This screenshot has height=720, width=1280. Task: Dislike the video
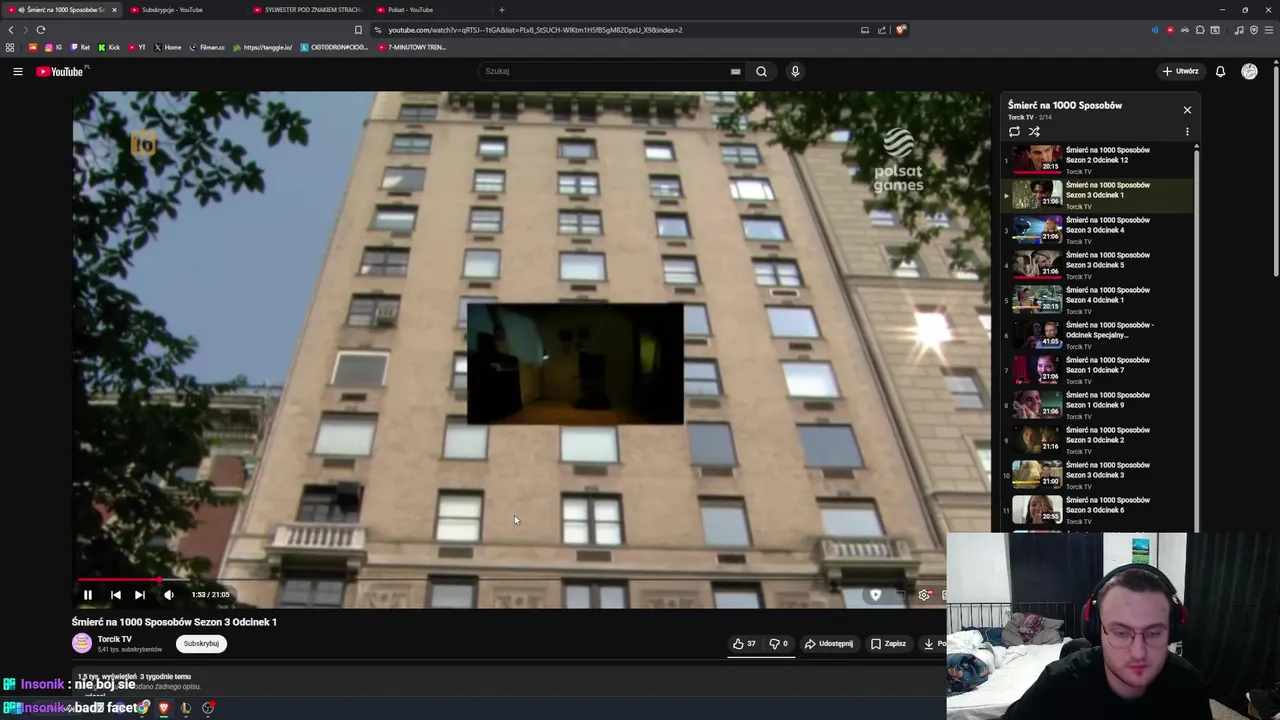point(778,644)
